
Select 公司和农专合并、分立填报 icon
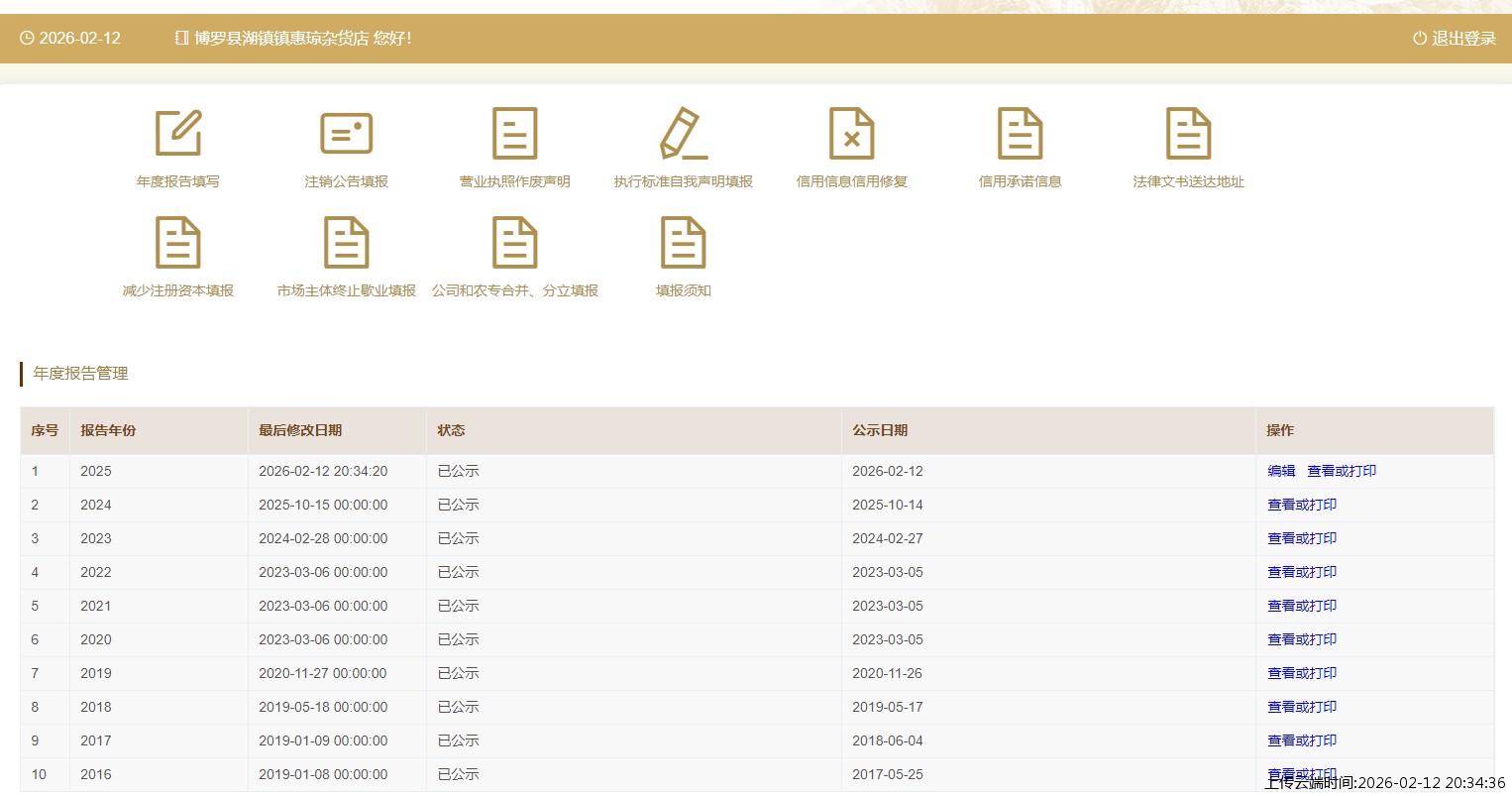pyautogui.click(x=514, y=243)
